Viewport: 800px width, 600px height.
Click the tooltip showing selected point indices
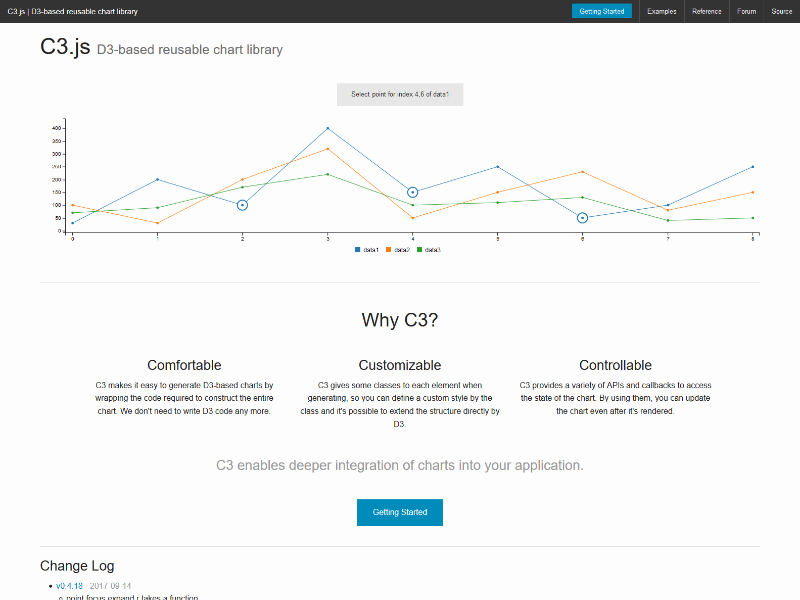[x=399, y=92]
